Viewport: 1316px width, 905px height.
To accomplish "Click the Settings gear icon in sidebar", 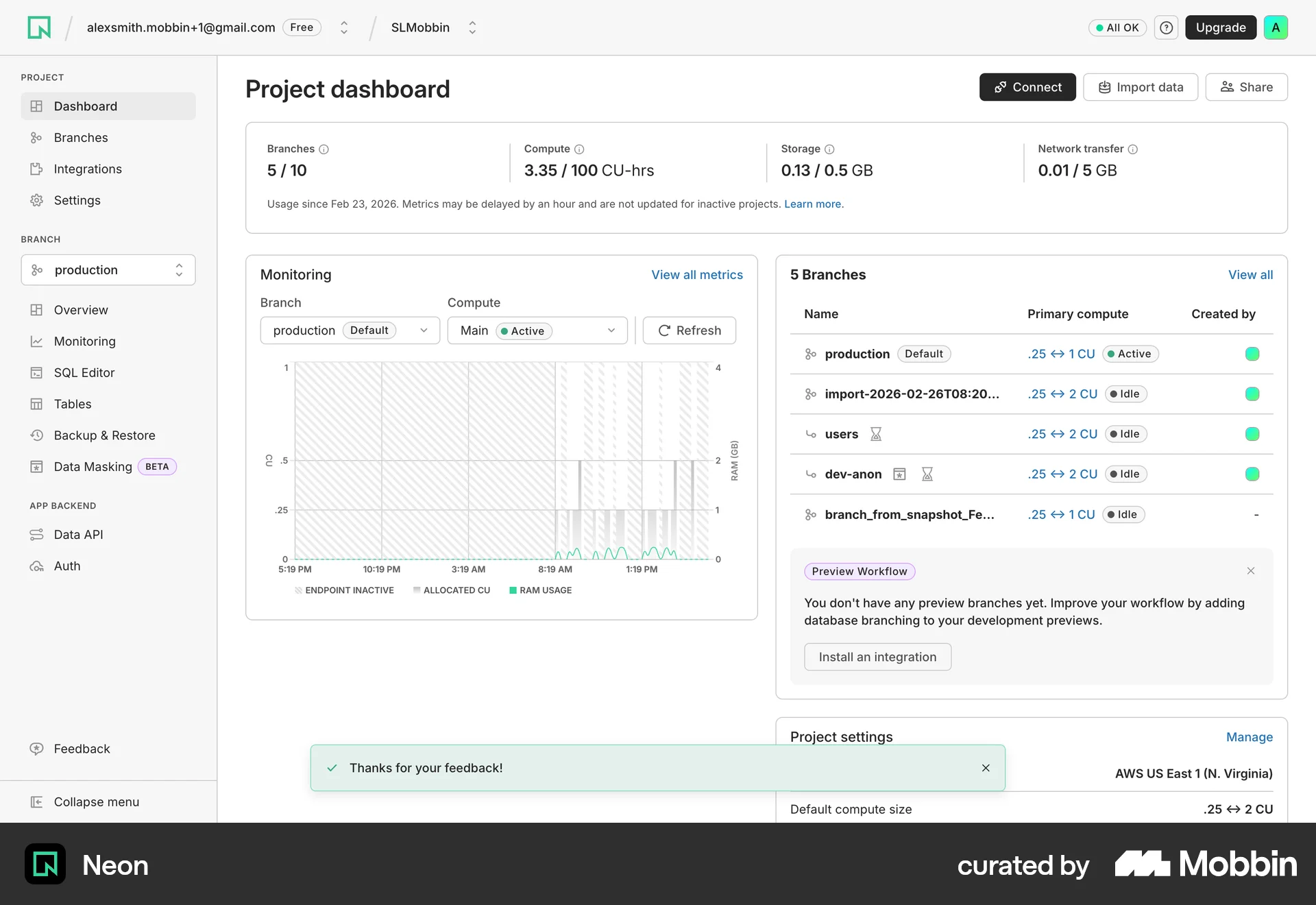I will [x=37, y=200].
